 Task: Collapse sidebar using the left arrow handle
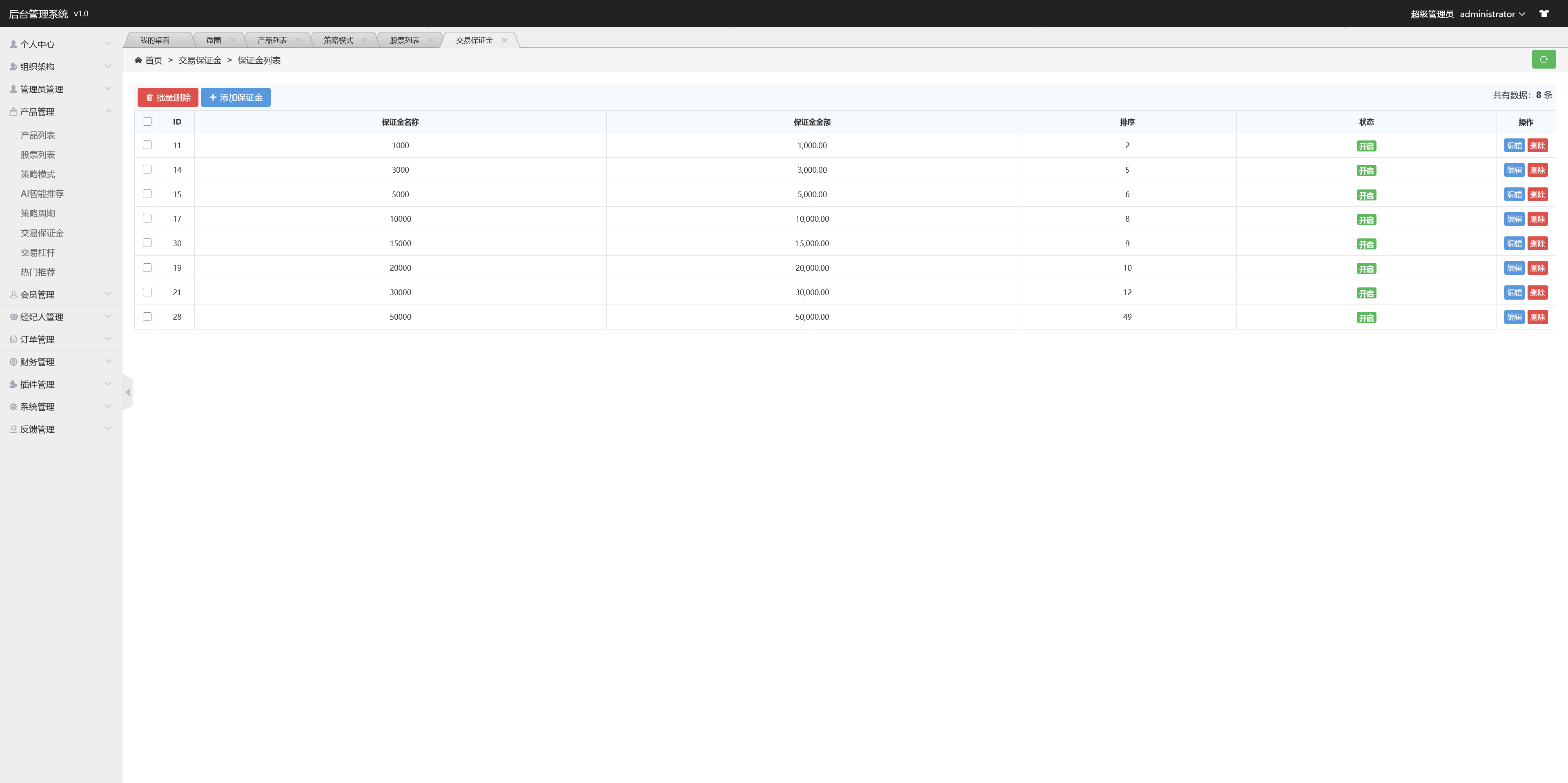127,392
